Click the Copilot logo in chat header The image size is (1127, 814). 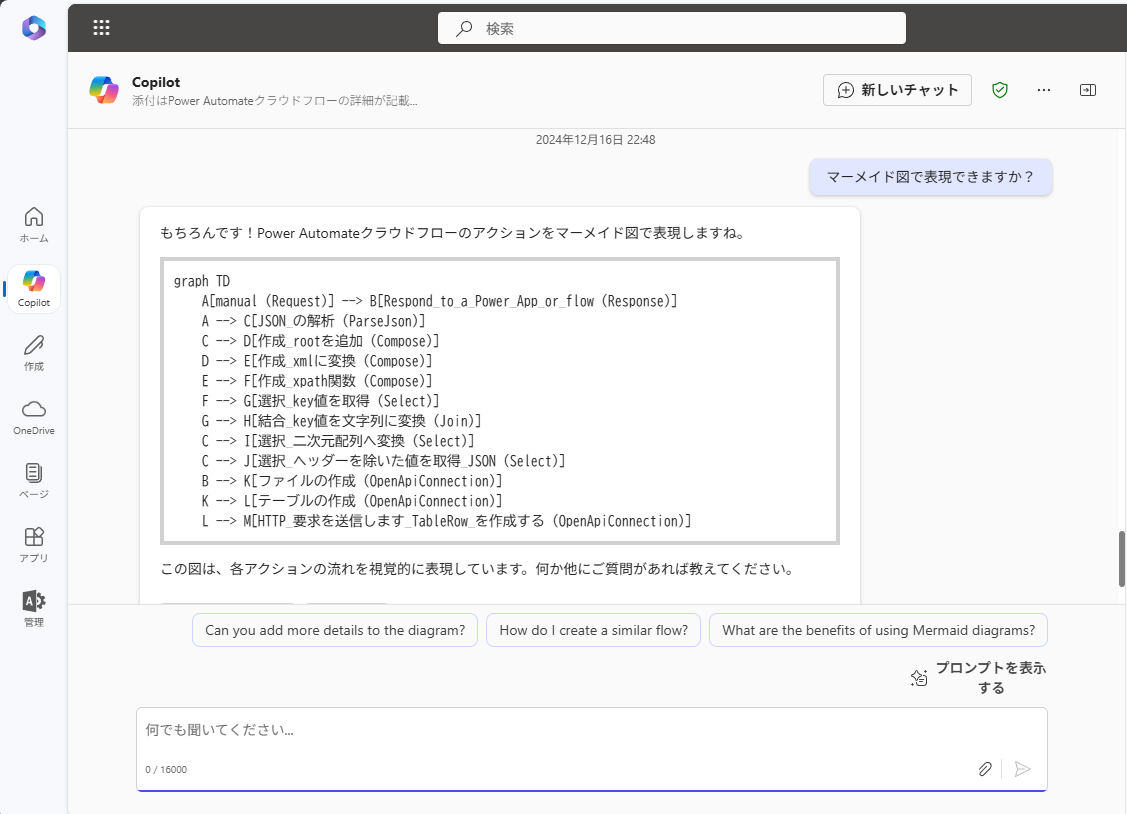click(104, 90)
